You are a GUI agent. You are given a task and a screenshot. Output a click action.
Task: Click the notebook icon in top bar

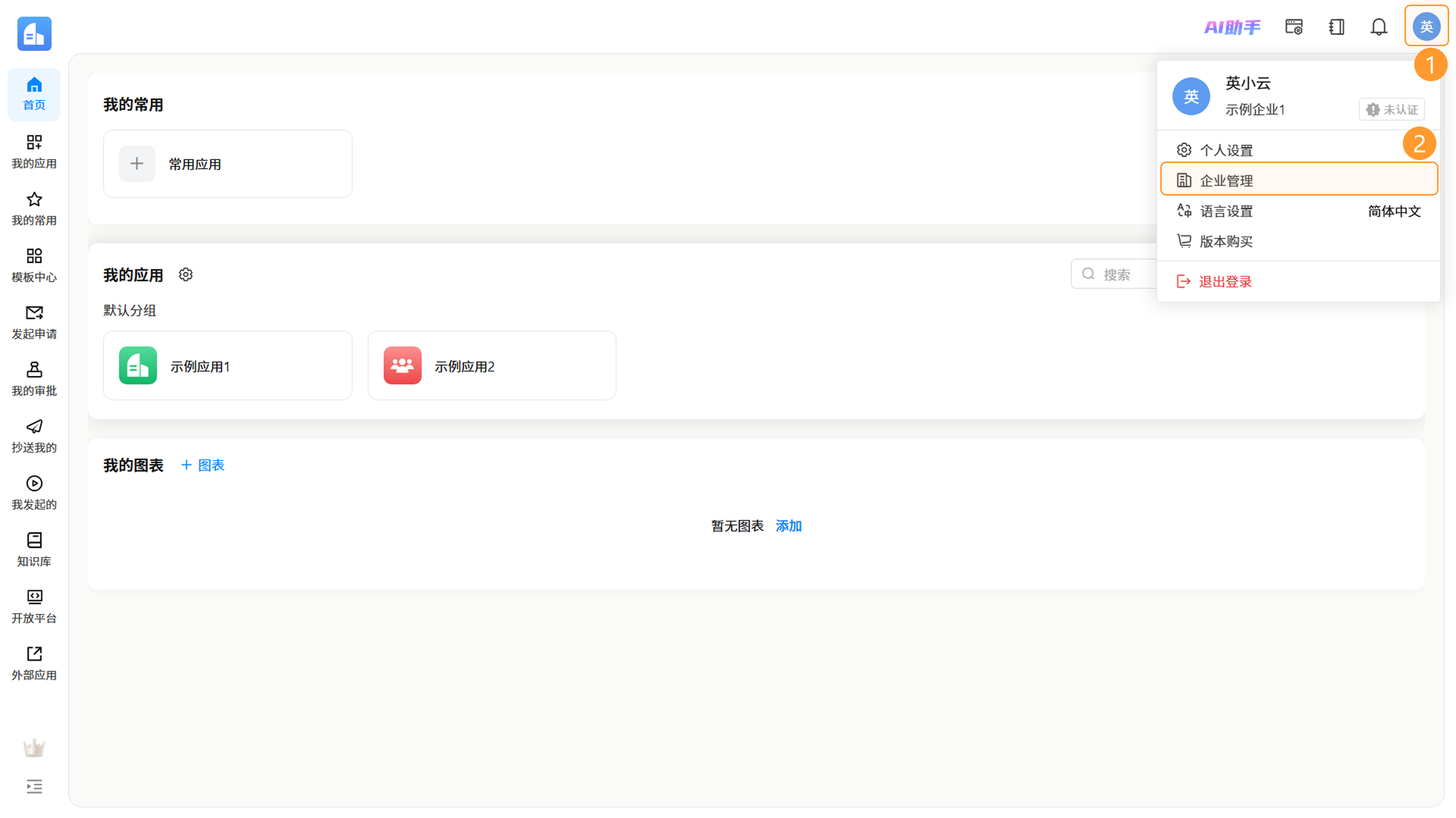1336,27
